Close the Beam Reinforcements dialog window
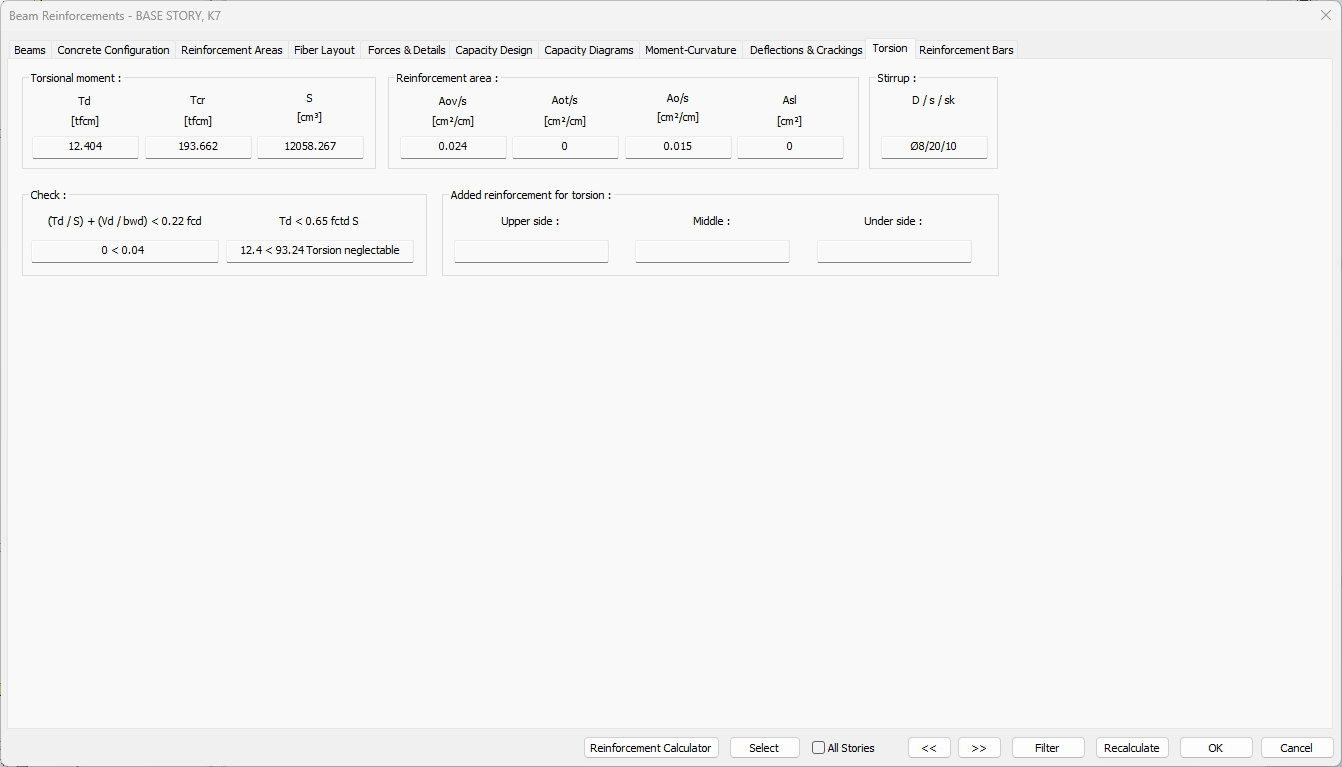1342x767 pixels. click(1325, 15)
